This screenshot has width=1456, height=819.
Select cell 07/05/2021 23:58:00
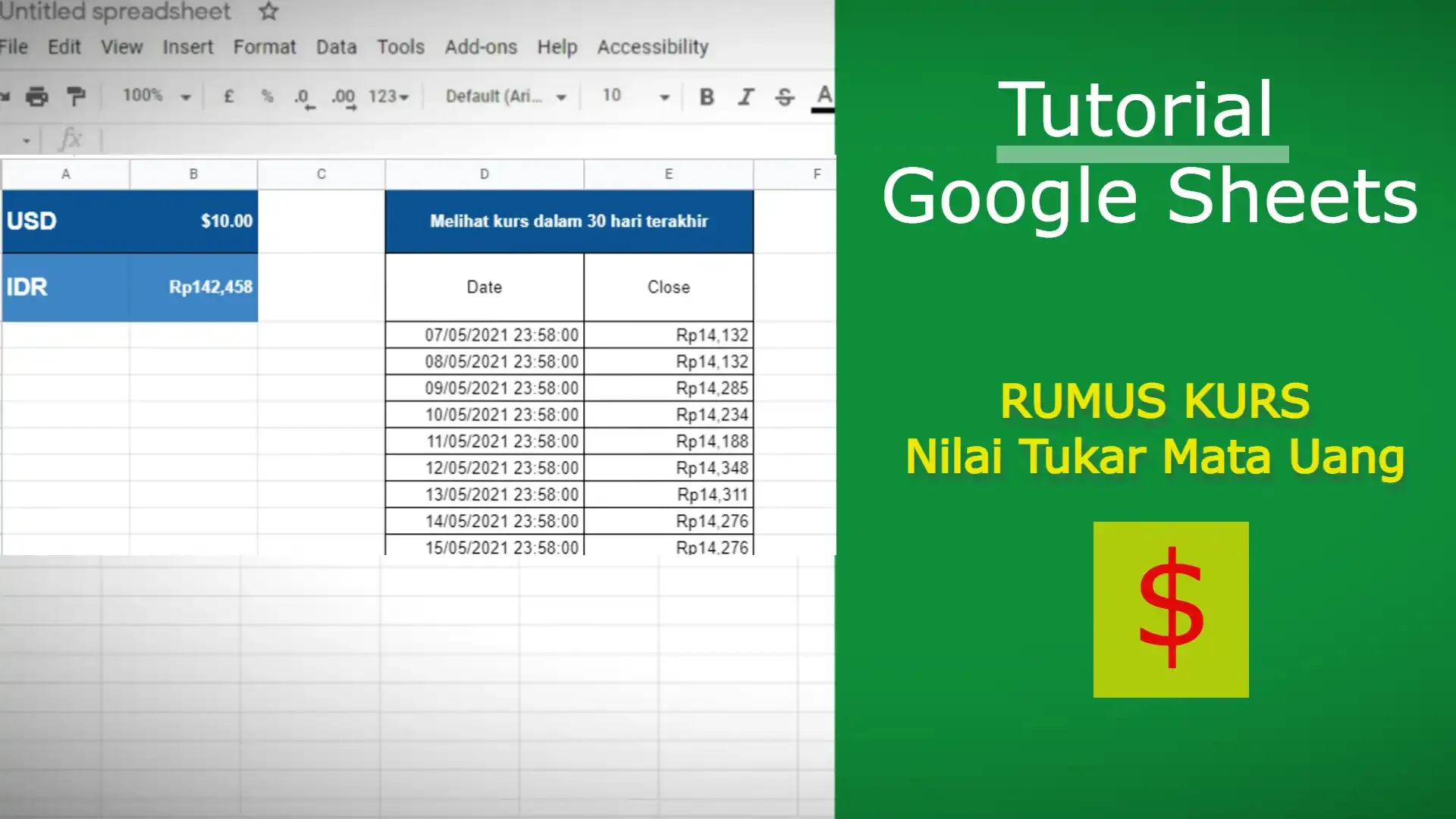[x=485, y=335]
